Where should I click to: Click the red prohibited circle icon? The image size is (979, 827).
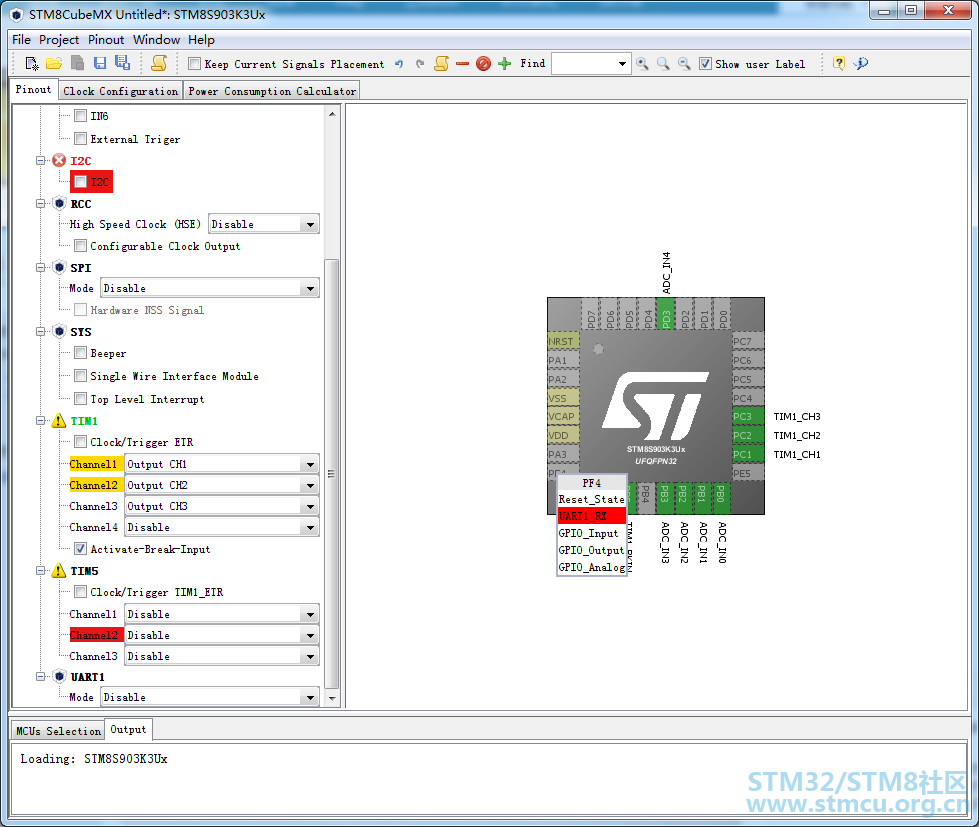coord(483,64)
